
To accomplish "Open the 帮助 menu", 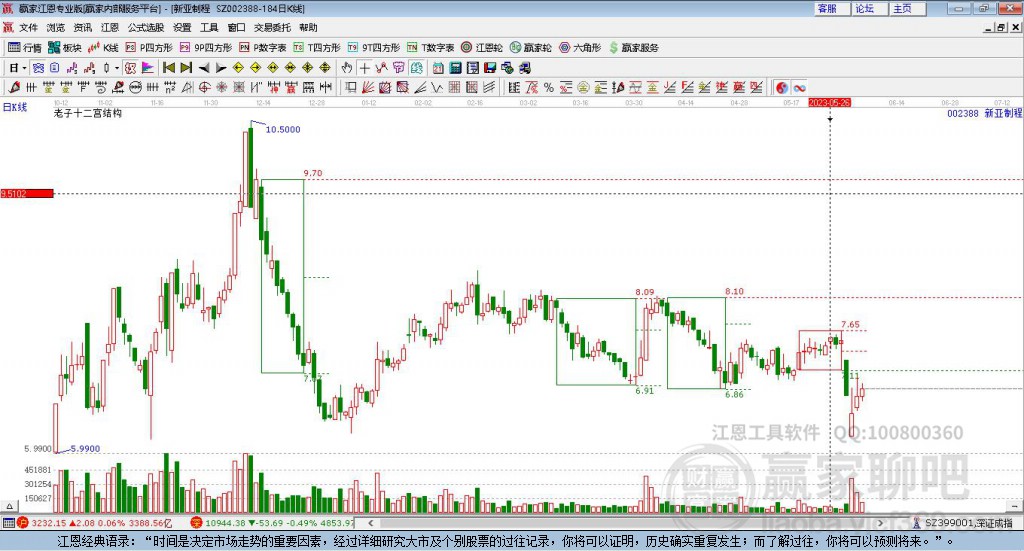I will [x=308, y=27].
